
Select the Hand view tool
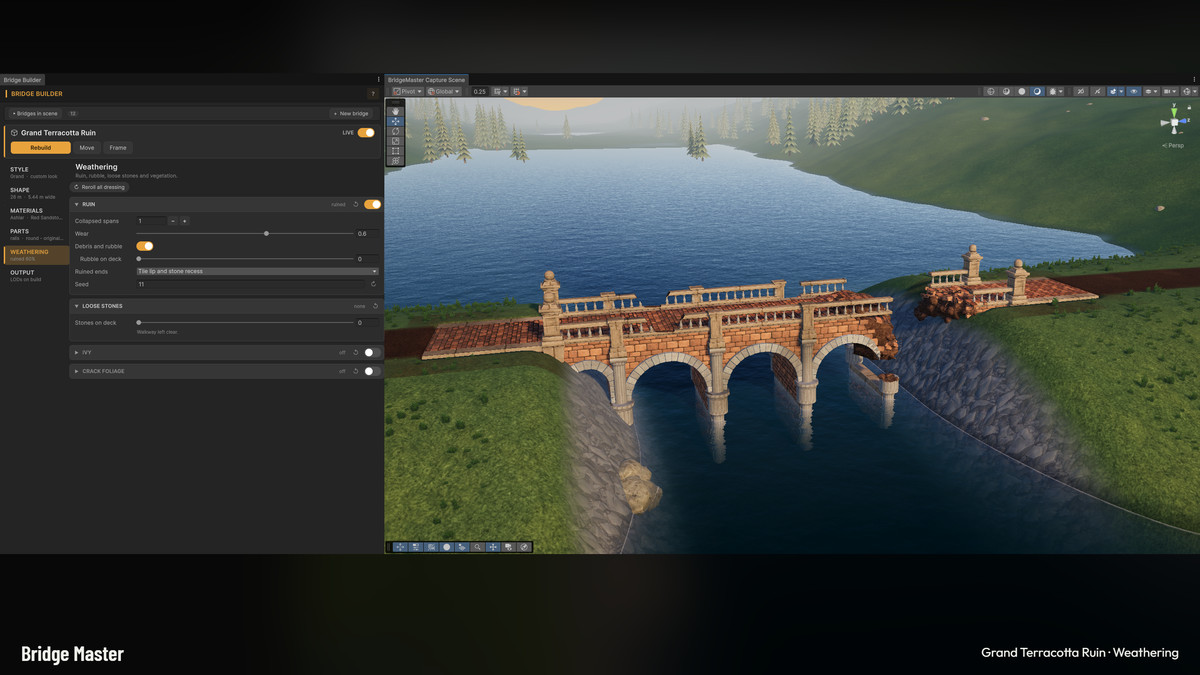(395, 111)
